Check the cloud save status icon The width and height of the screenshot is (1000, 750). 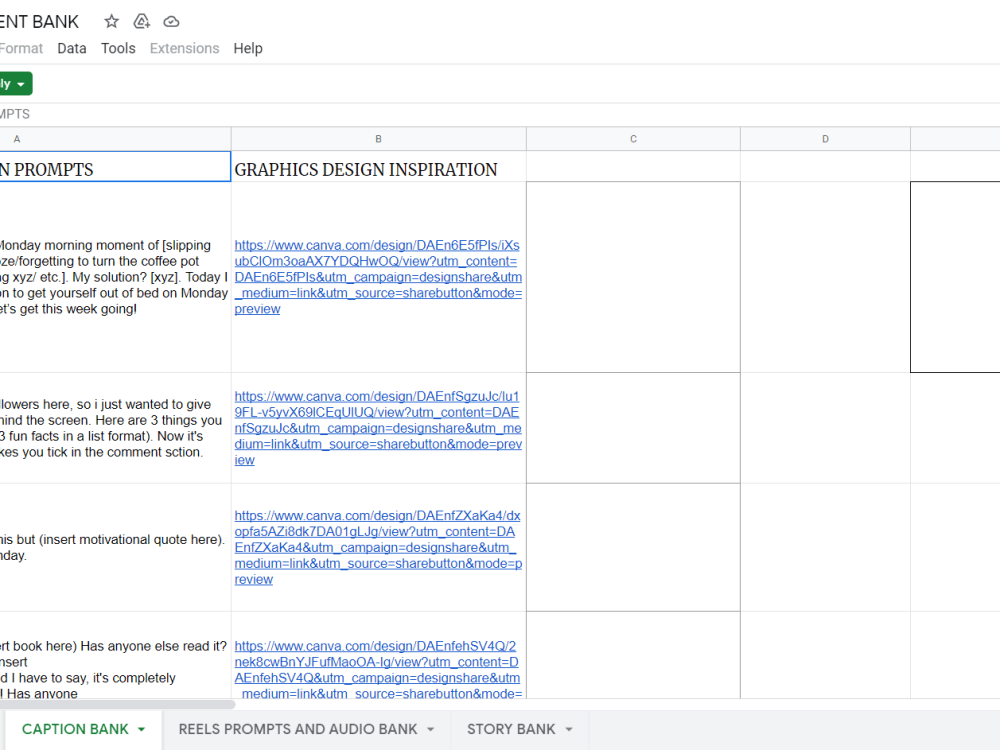click(x=171, y=22)
